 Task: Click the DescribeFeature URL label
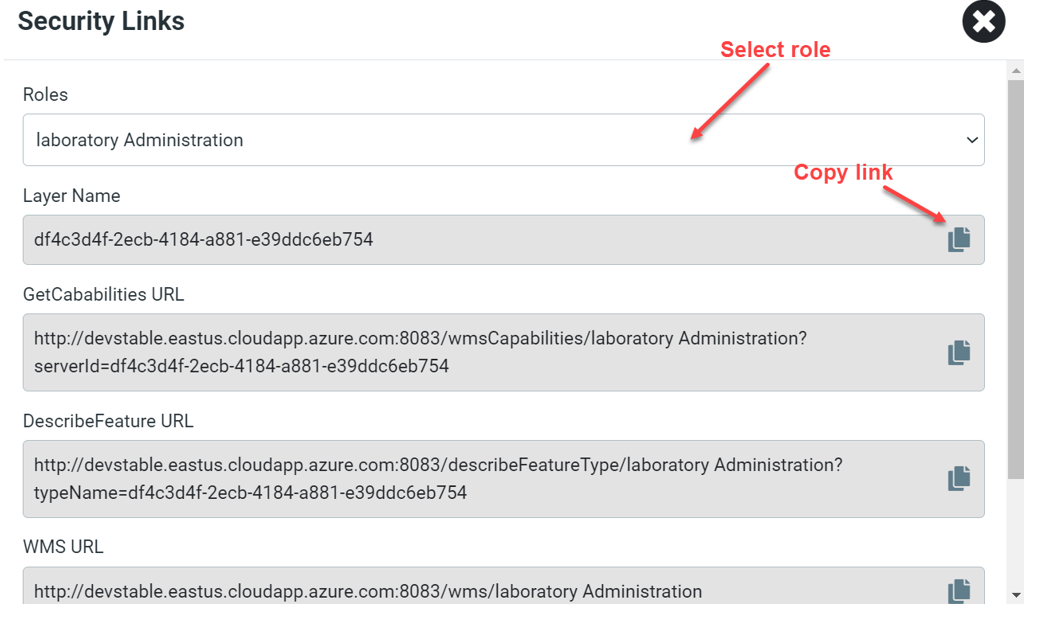(108, 422)
